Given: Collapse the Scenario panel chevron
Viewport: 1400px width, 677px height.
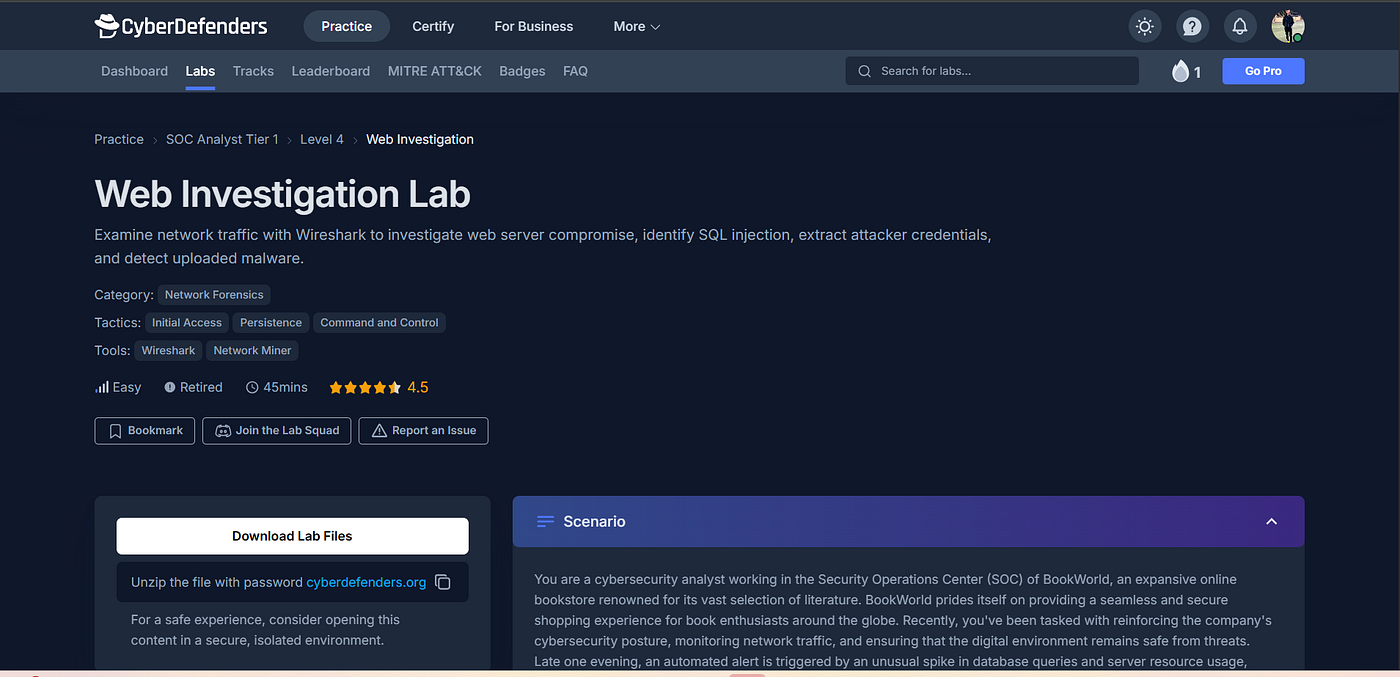Looking at the screenshot, I should (x=1271, y=521).
